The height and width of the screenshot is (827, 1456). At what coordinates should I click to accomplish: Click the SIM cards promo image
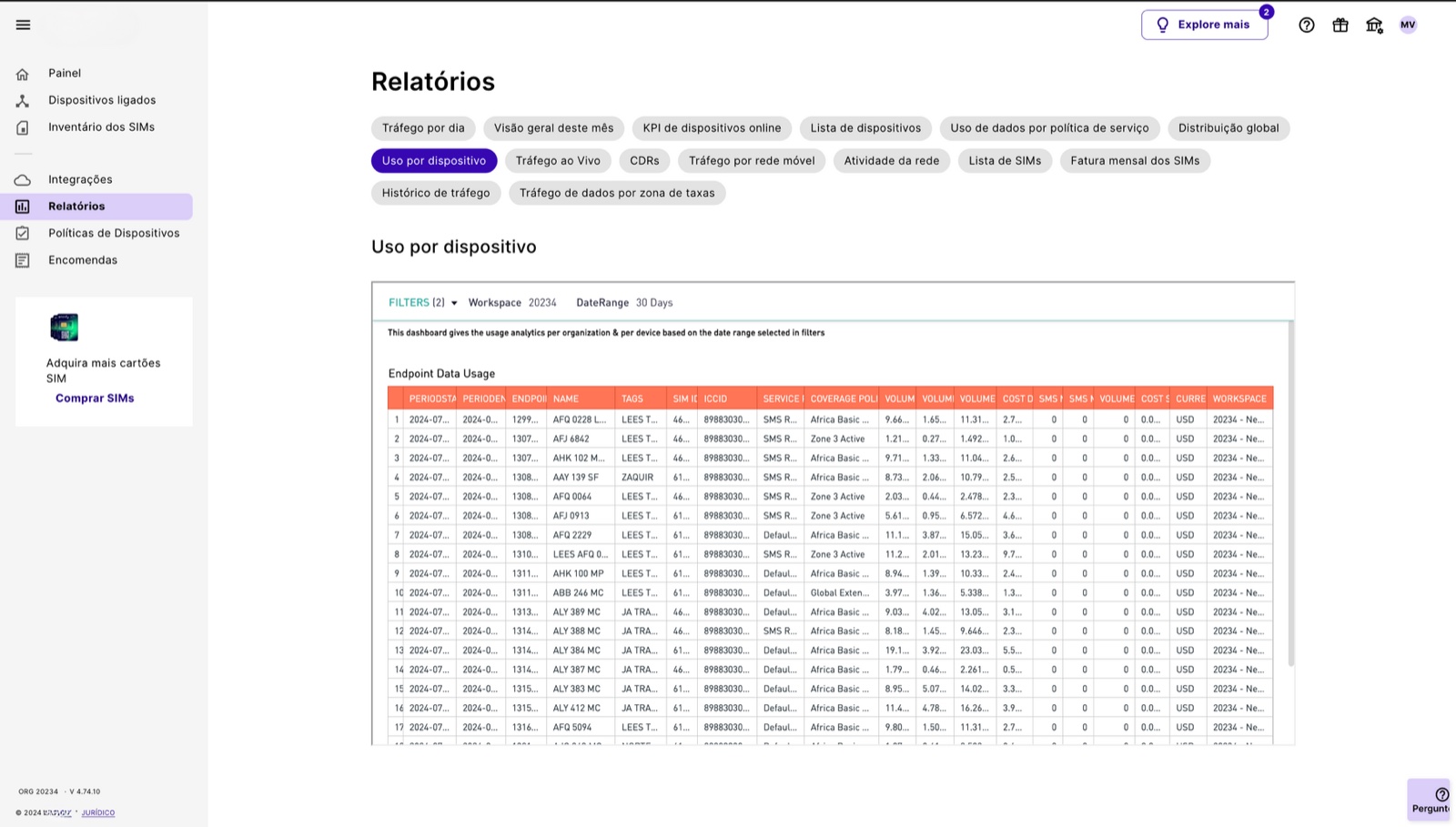pyautogui.click(x=64, y=327)
